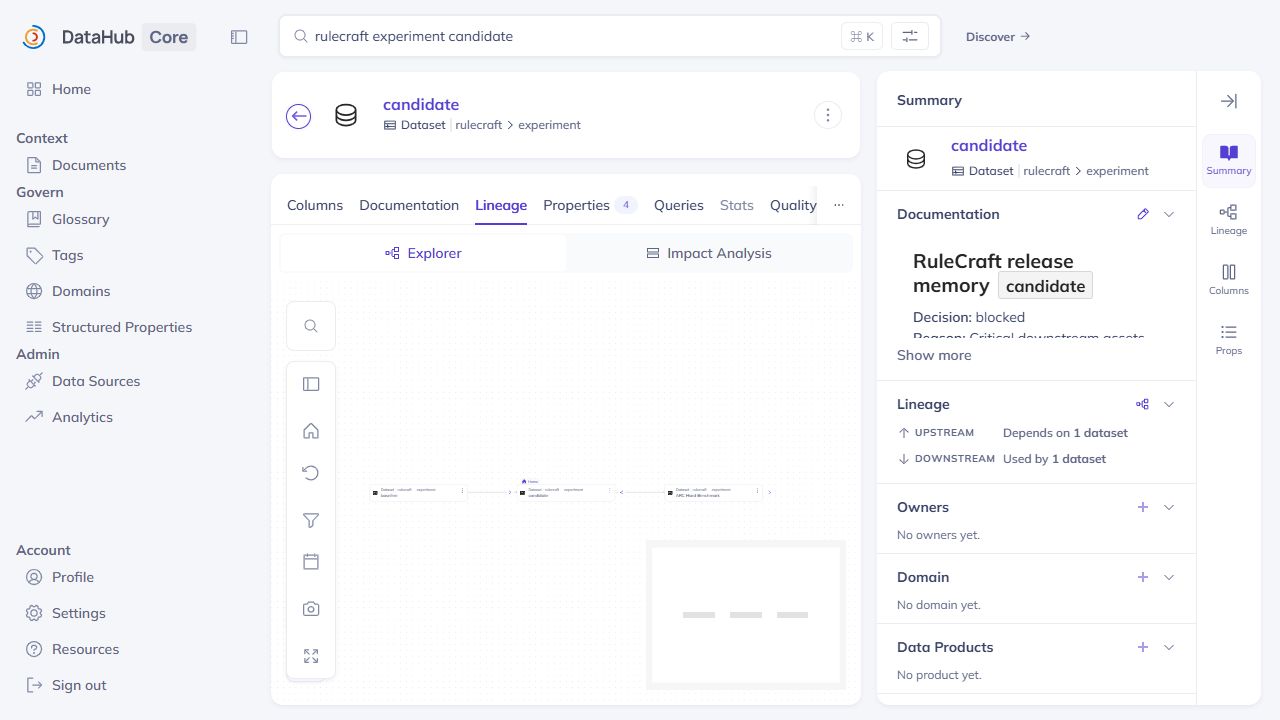Add a domain with plus icon

click(1143, 577)
